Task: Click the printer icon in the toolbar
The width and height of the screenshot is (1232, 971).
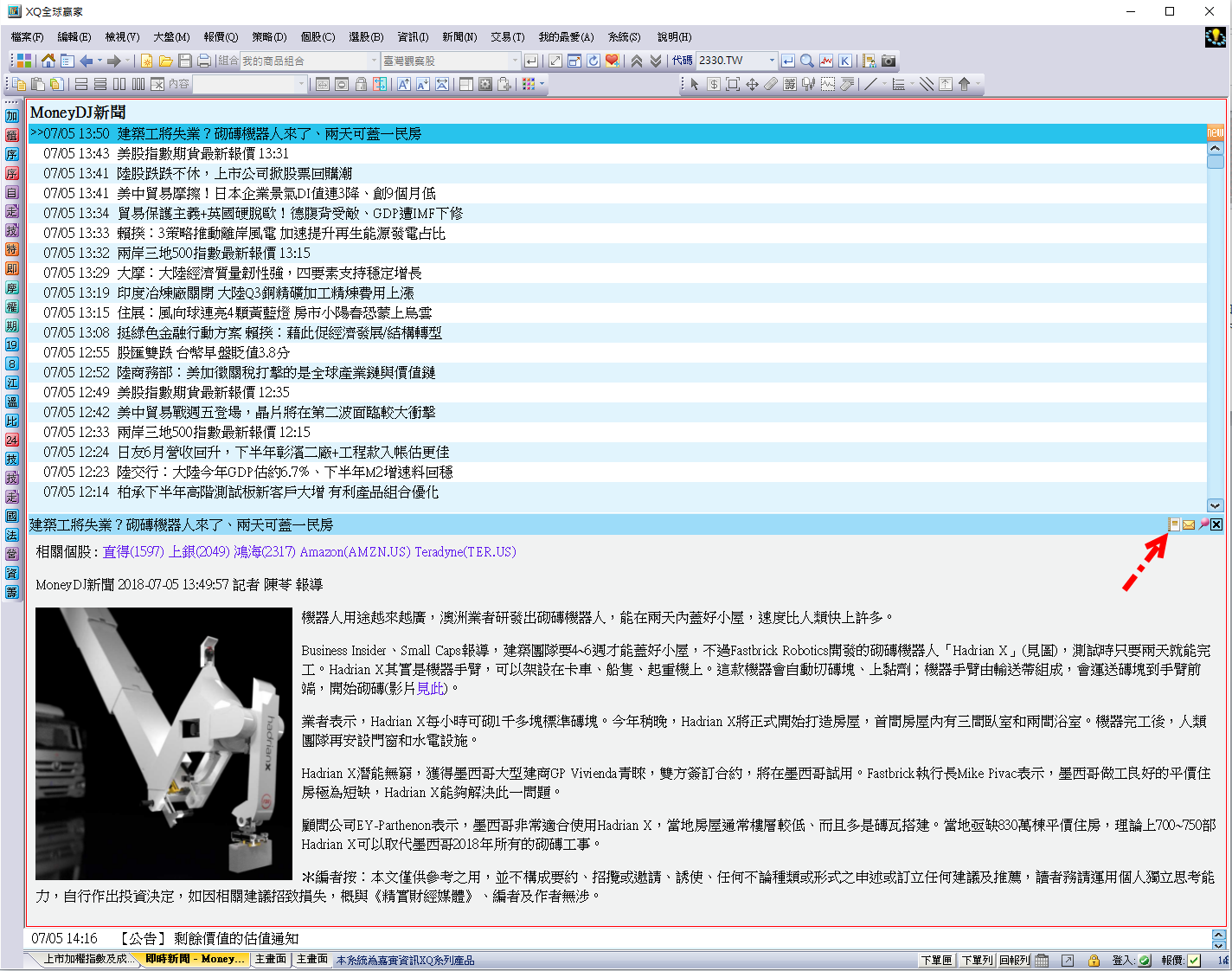Action: click(203, 61)
